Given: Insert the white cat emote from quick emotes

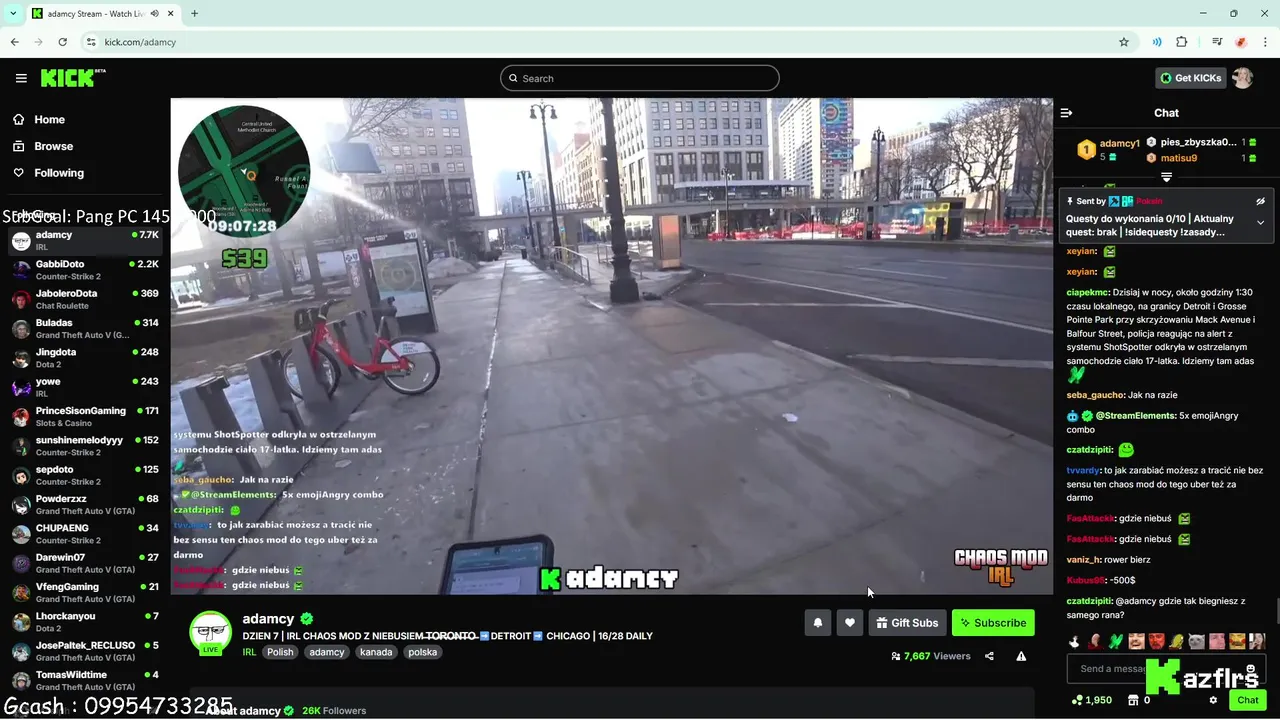Looking at the screenshot, I should click(x=1196, y=641).
